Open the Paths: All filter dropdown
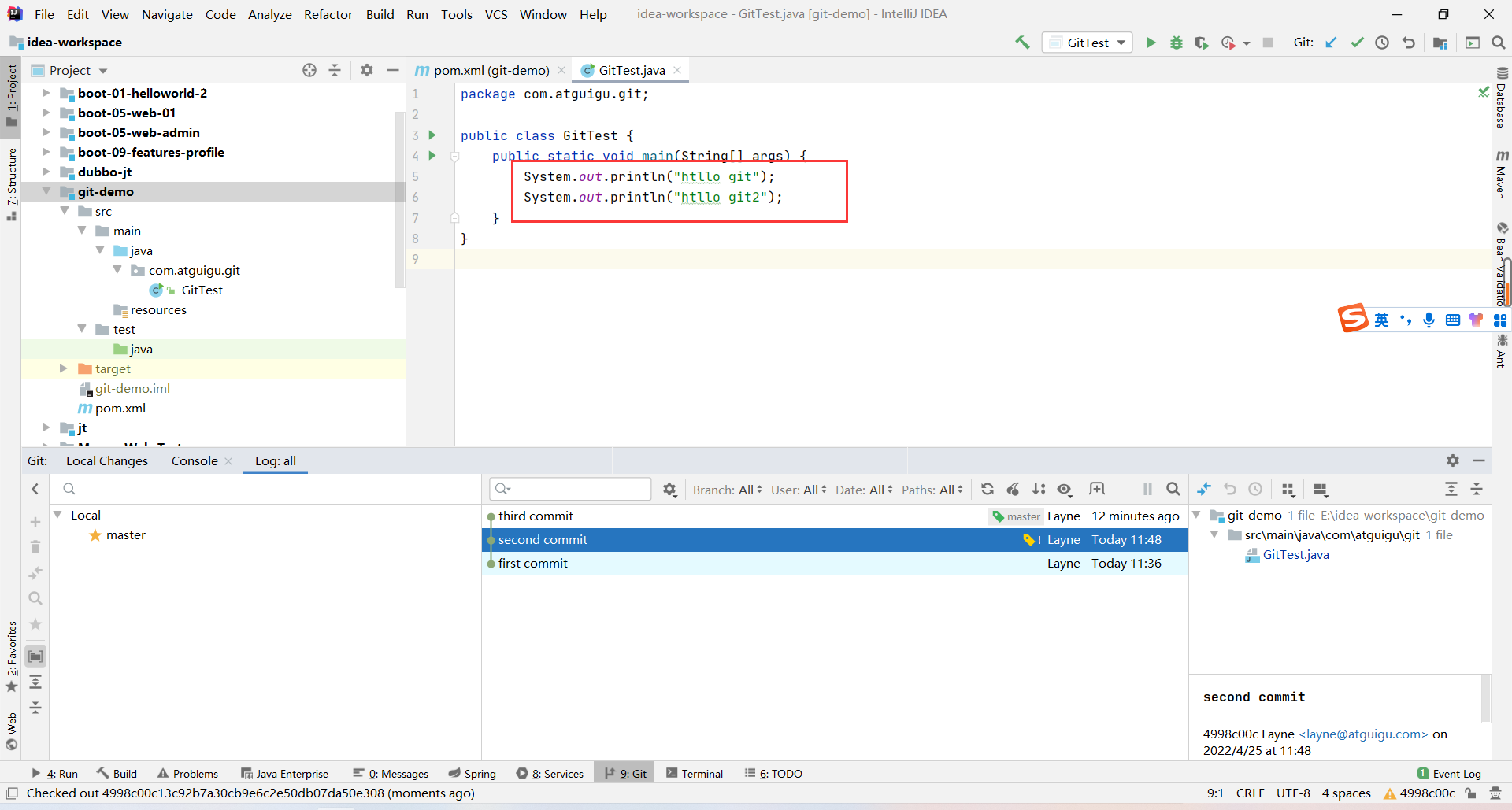This screenshot has width=1512, height=810. [932, 490]
